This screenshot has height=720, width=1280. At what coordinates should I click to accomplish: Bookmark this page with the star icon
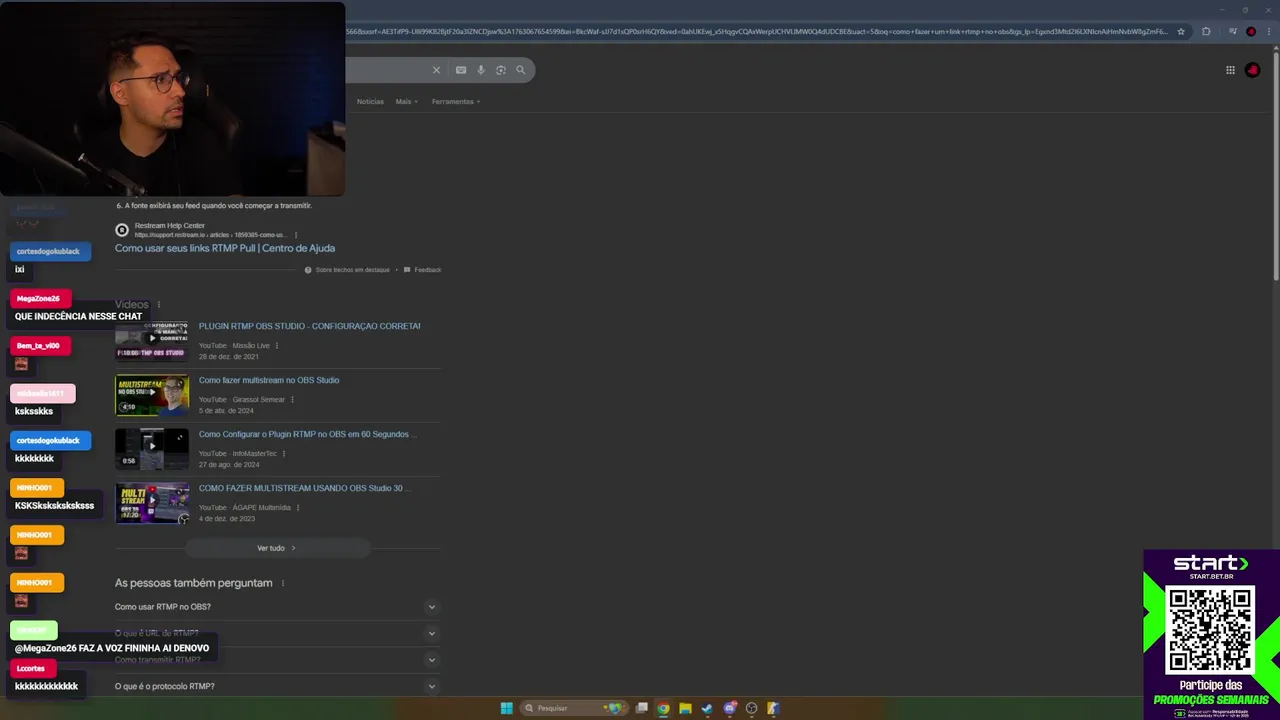click(x=1181, y=31)
